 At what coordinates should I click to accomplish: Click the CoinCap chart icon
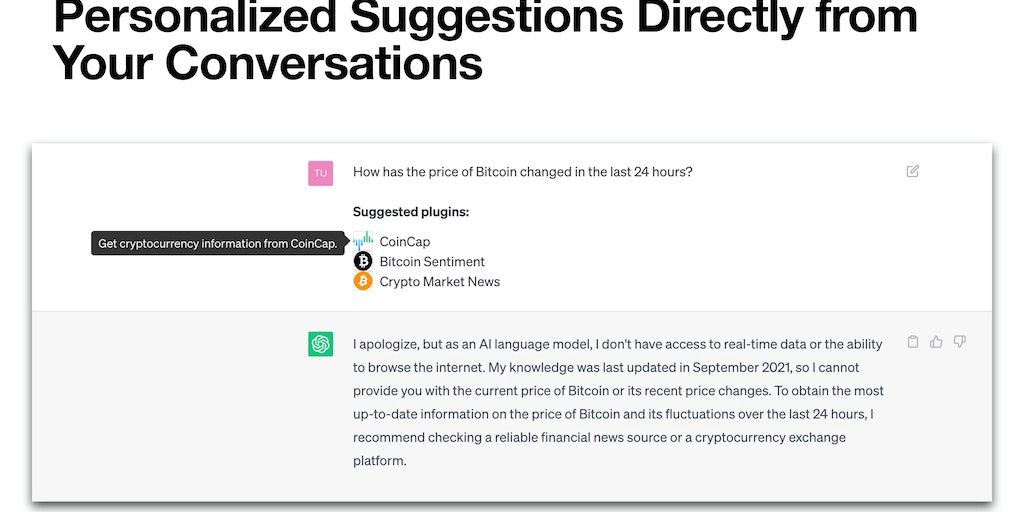coord(362,241)
